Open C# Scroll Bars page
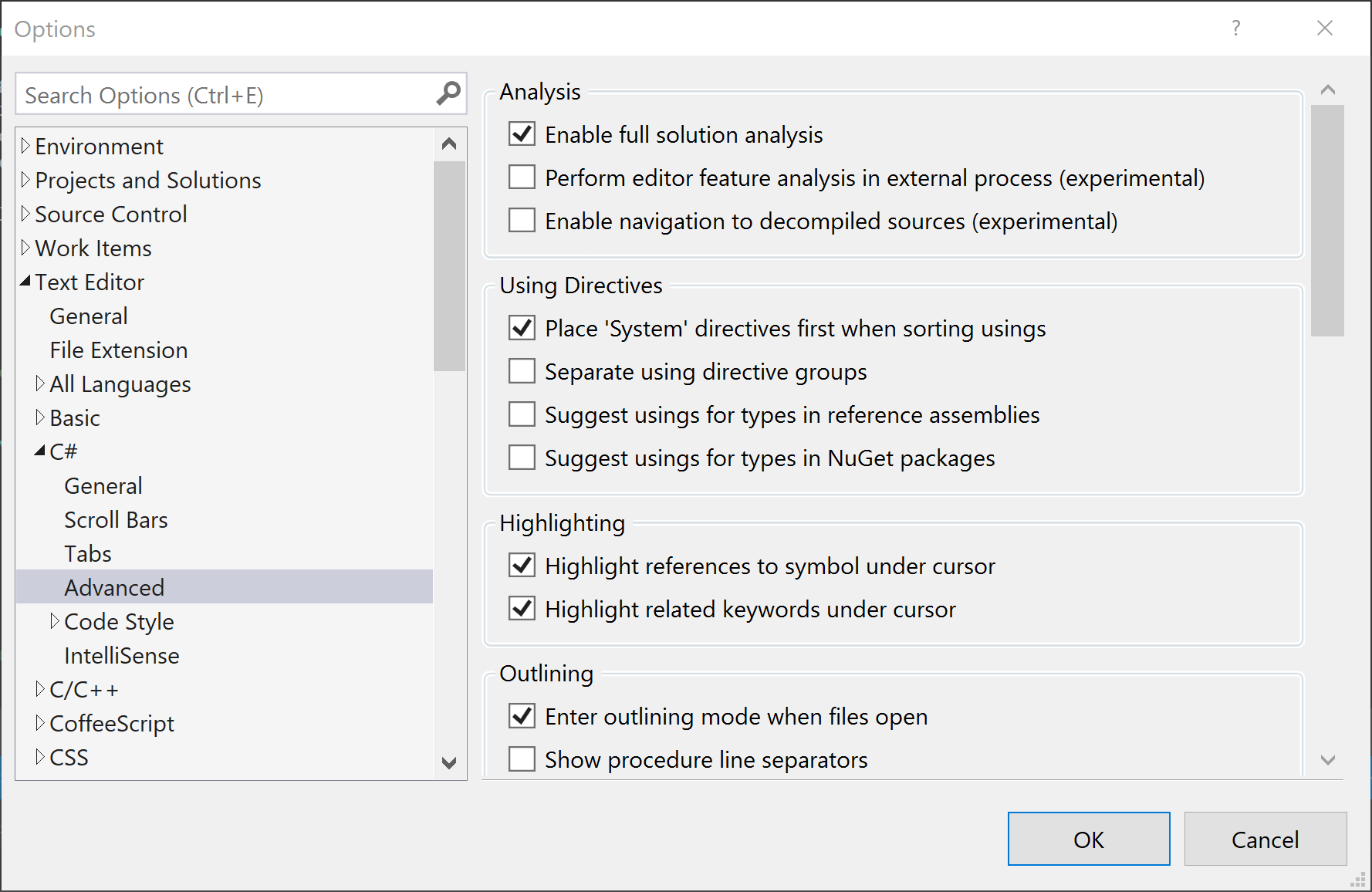Viewport: 1372px width, 892px height. (x=116, y=520)
